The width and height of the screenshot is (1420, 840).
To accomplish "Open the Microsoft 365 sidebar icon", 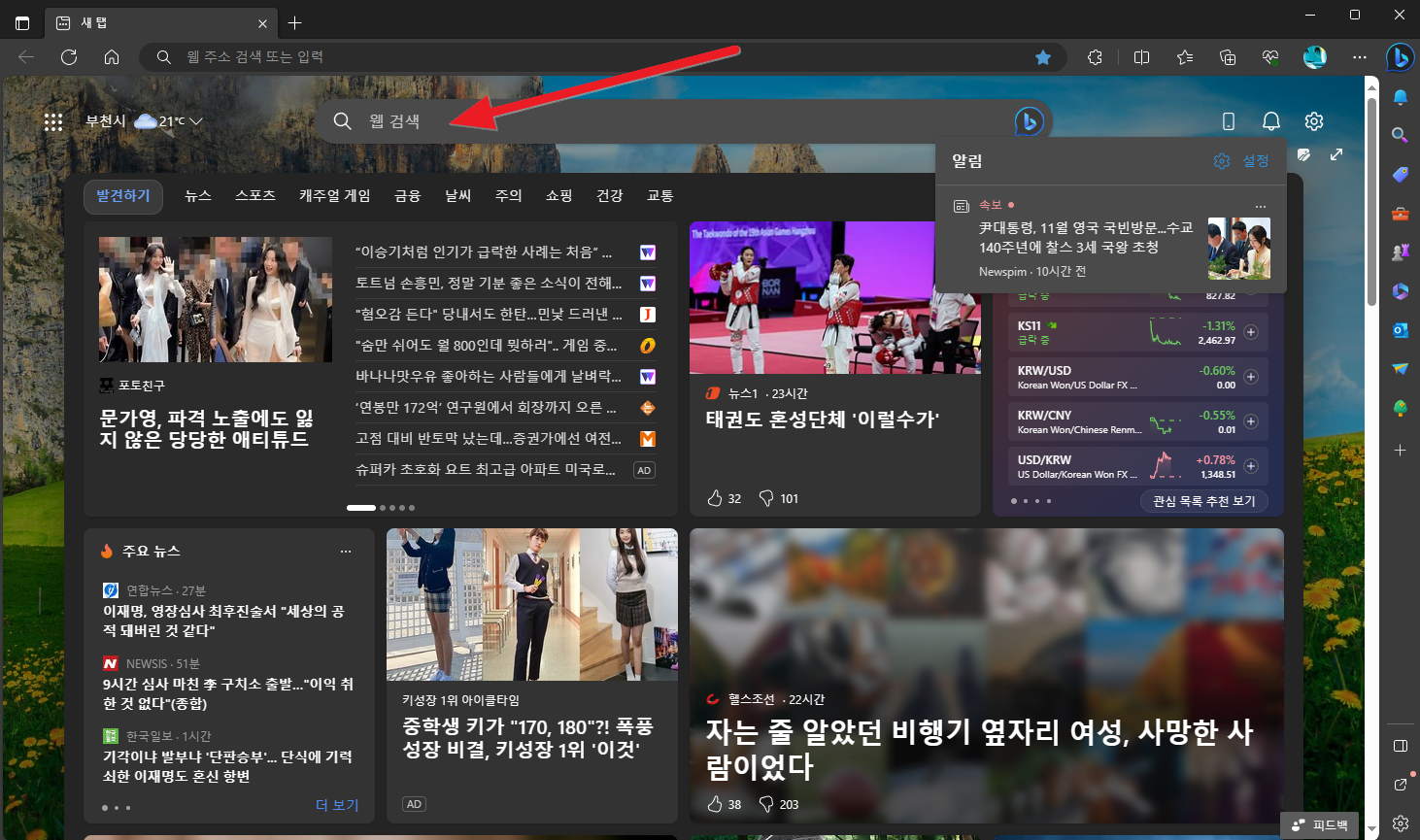I will (1400, 291).
